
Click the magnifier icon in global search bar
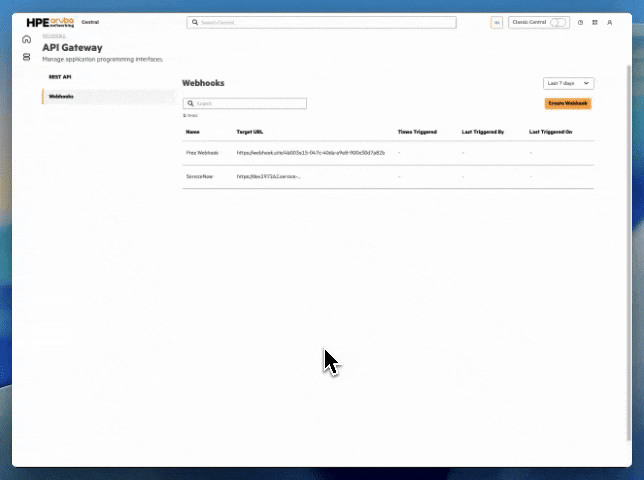195,22
